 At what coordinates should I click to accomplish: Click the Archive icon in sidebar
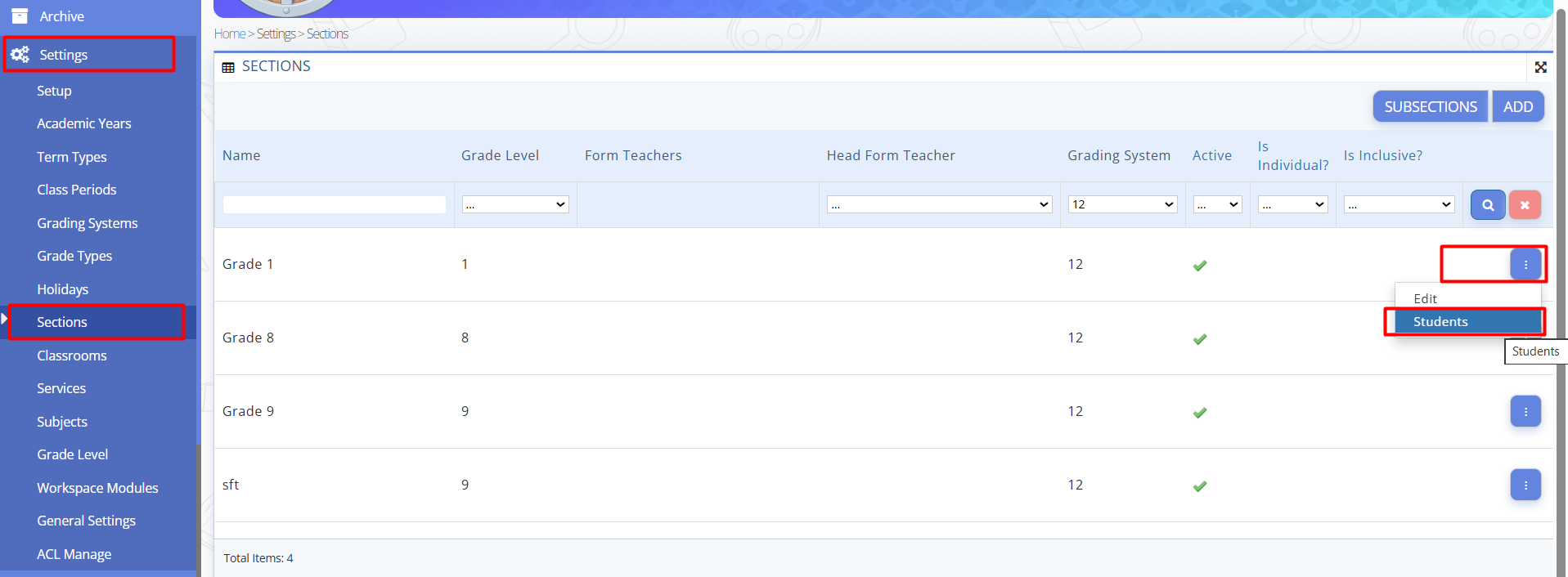tap(20, 16)
